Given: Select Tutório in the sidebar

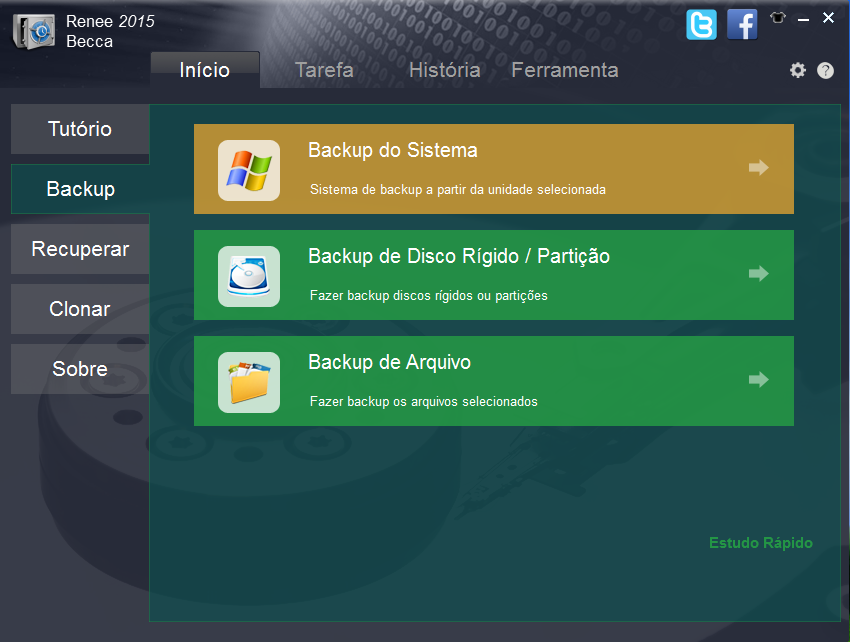Looking at the screenshot, I should pyautogui.click(x=80, y=129).
